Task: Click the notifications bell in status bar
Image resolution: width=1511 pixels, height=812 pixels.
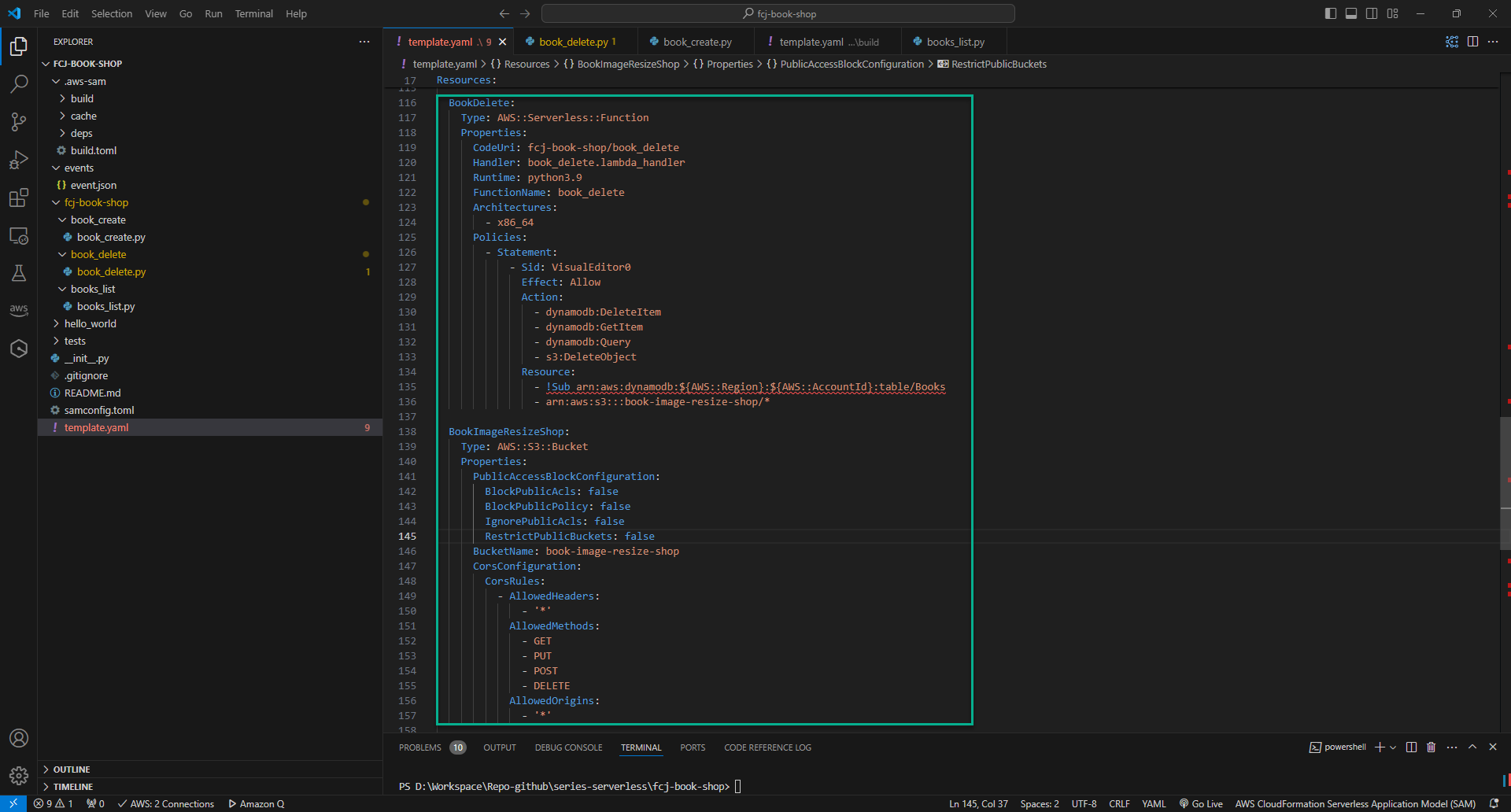Action: pyautogui.click(x=1494, y=803)
